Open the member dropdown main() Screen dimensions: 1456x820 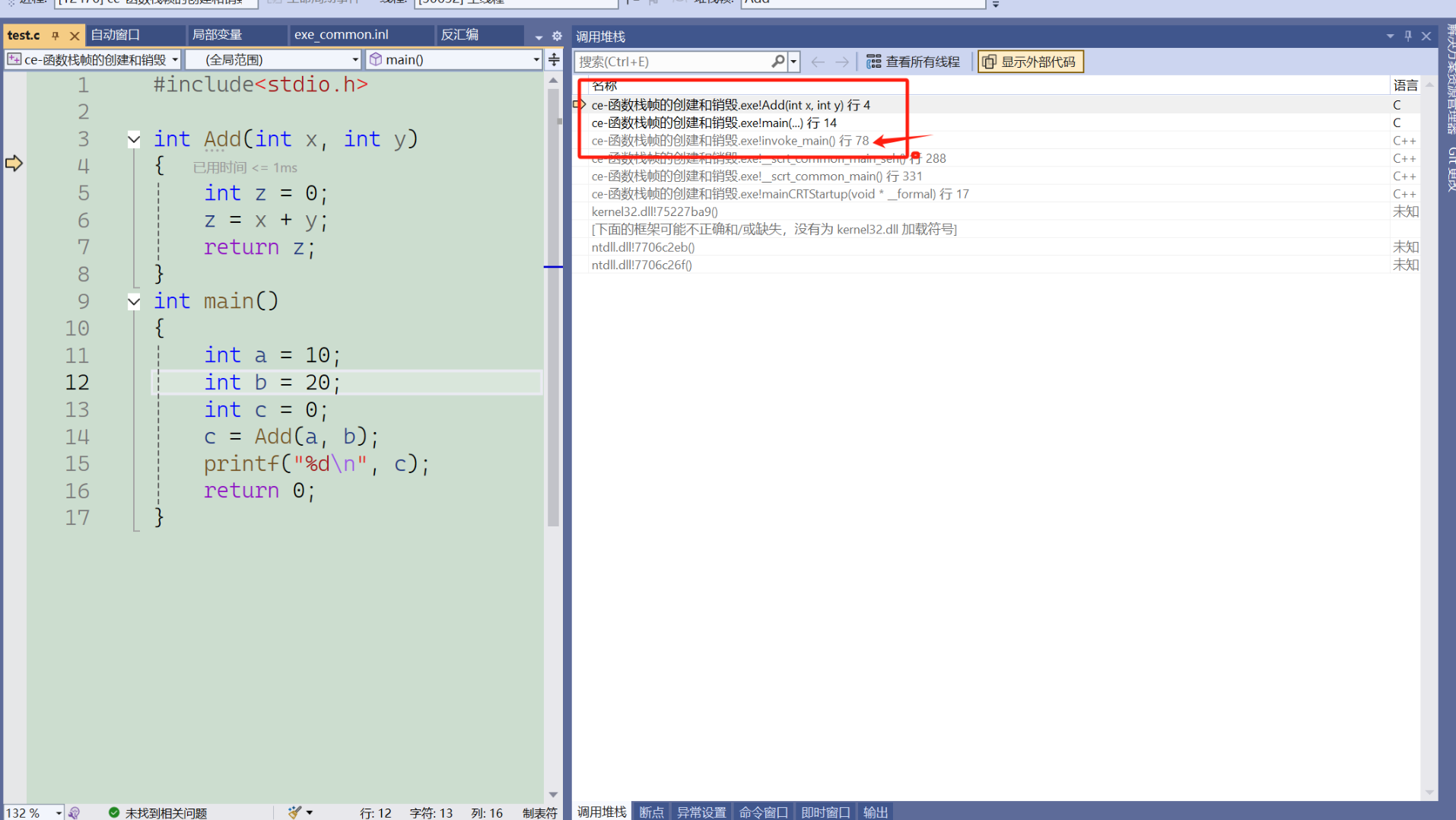(455, 59)
